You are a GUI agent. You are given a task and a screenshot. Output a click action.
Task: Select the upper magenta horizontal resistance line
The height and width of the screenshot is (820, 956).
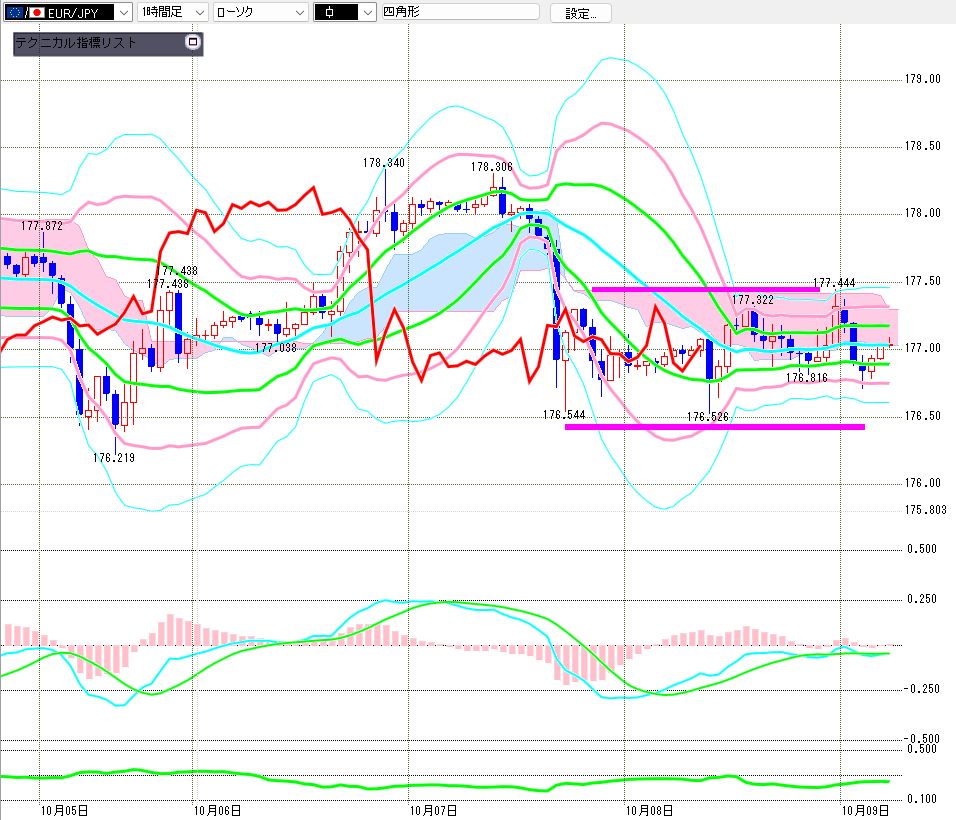[x=705, y=290]
